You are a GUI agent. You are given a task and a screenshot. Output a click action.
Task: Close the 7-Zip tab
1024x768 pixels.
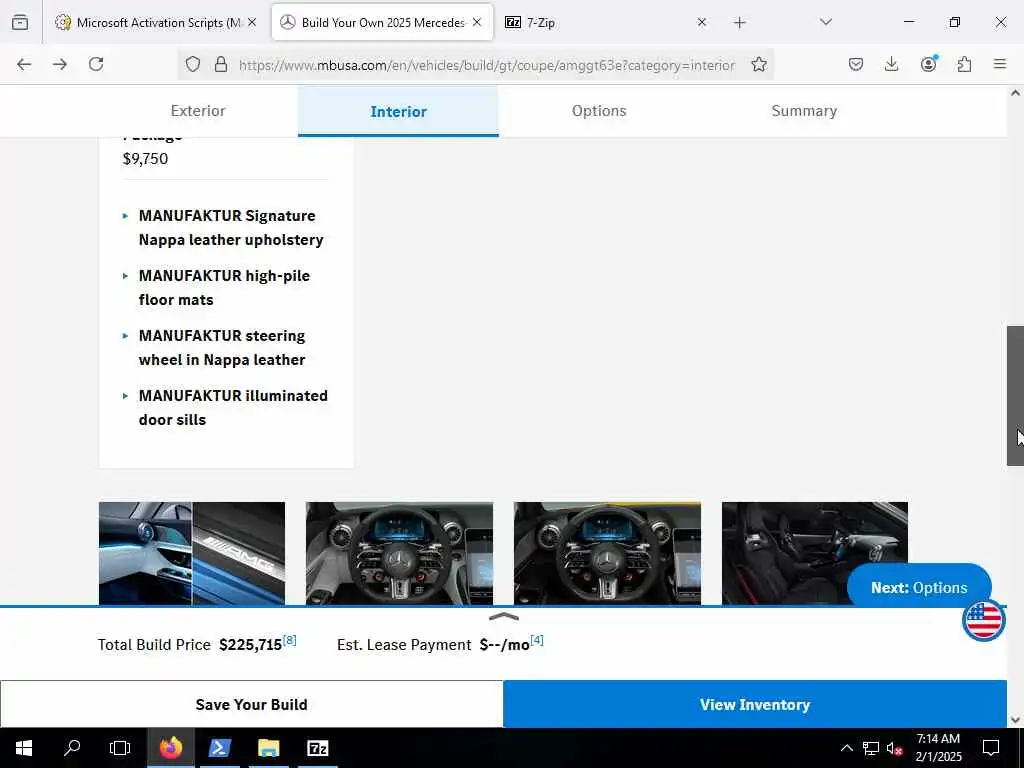point(702,22)
